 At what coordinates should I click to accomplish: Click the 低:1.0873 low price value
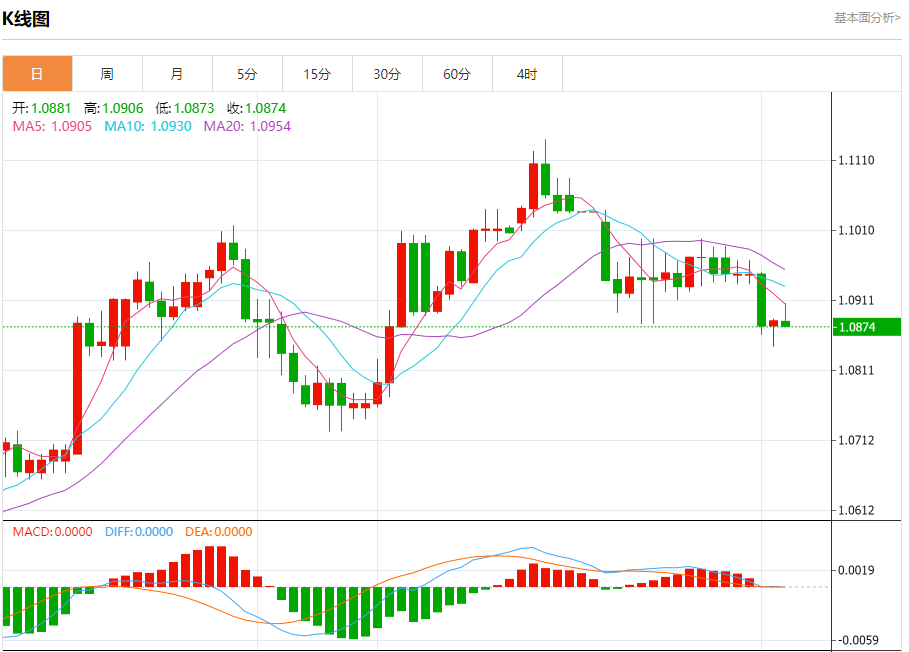click(185, 108)
